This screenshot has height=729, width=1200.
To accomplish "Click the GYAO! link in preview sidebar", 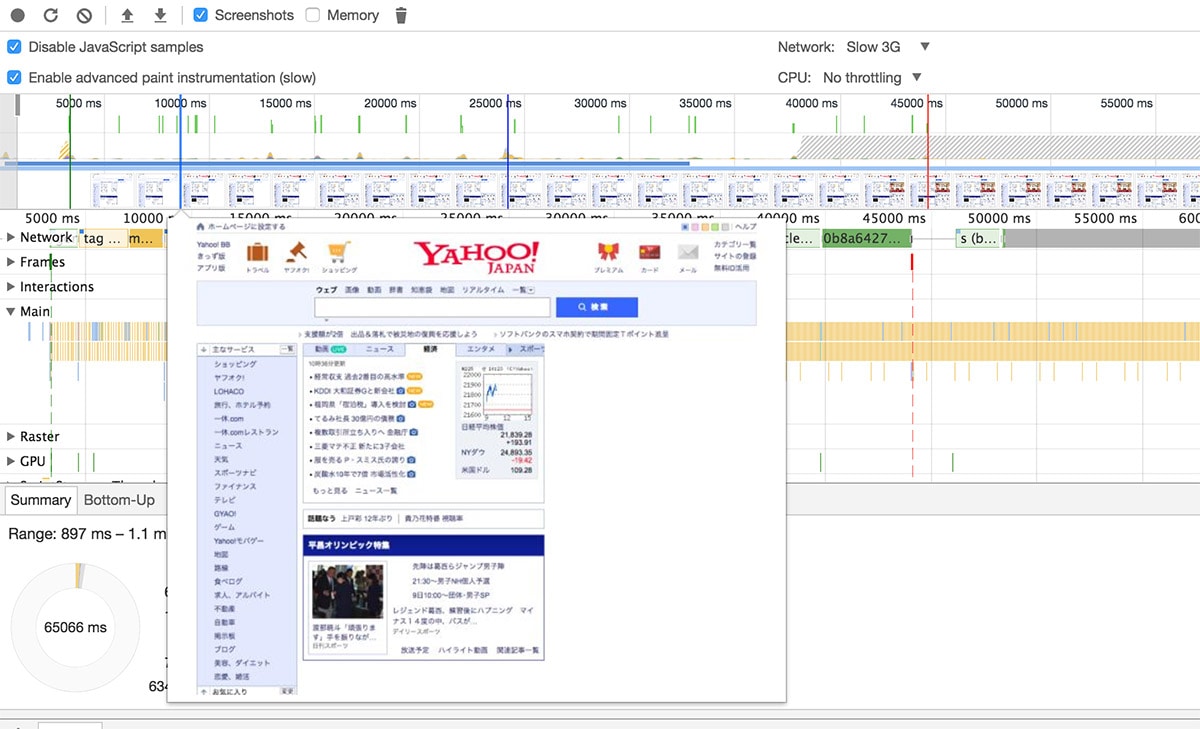I will coord(226,513).
